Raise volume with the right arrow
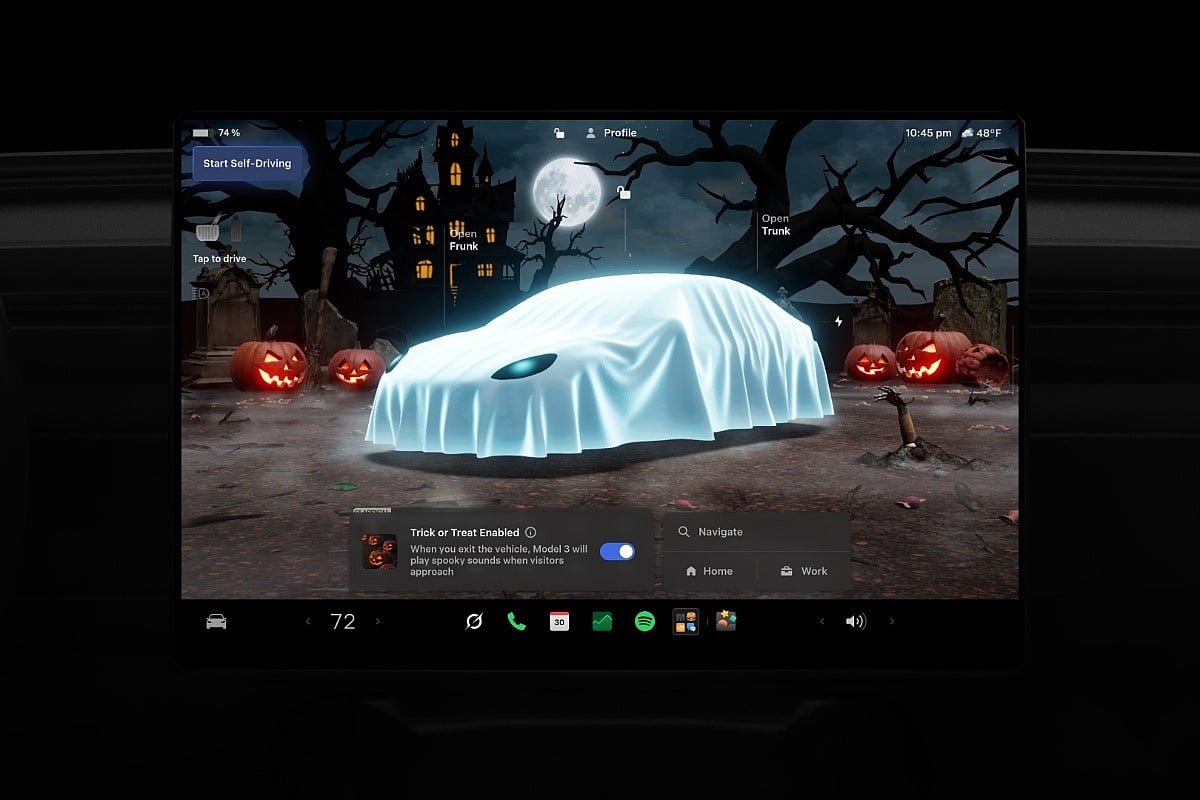The image size is (1200, 800). (892, 622)
